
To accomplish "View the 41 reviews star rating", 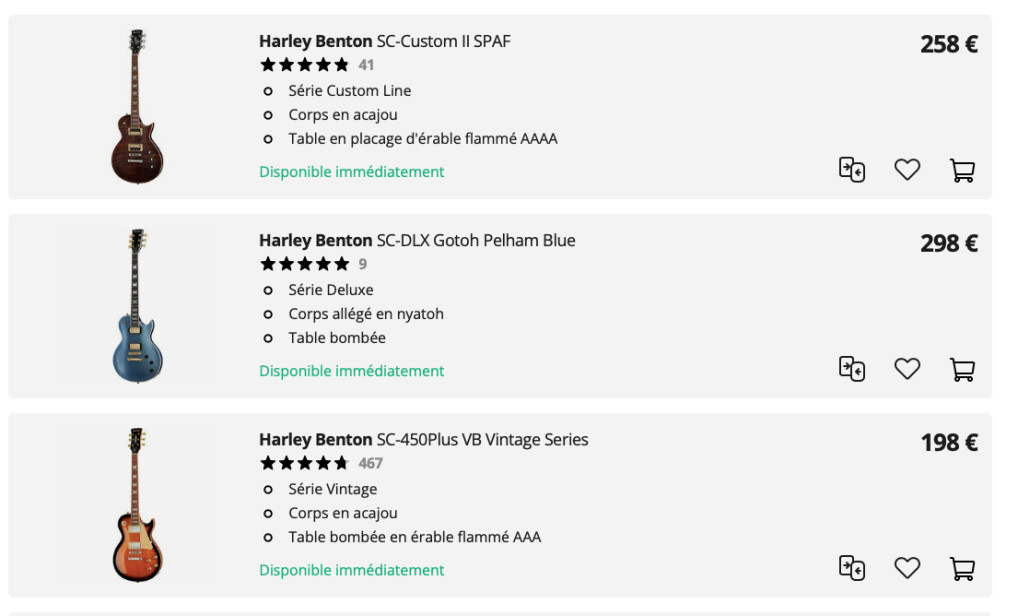I will (305, 65).
